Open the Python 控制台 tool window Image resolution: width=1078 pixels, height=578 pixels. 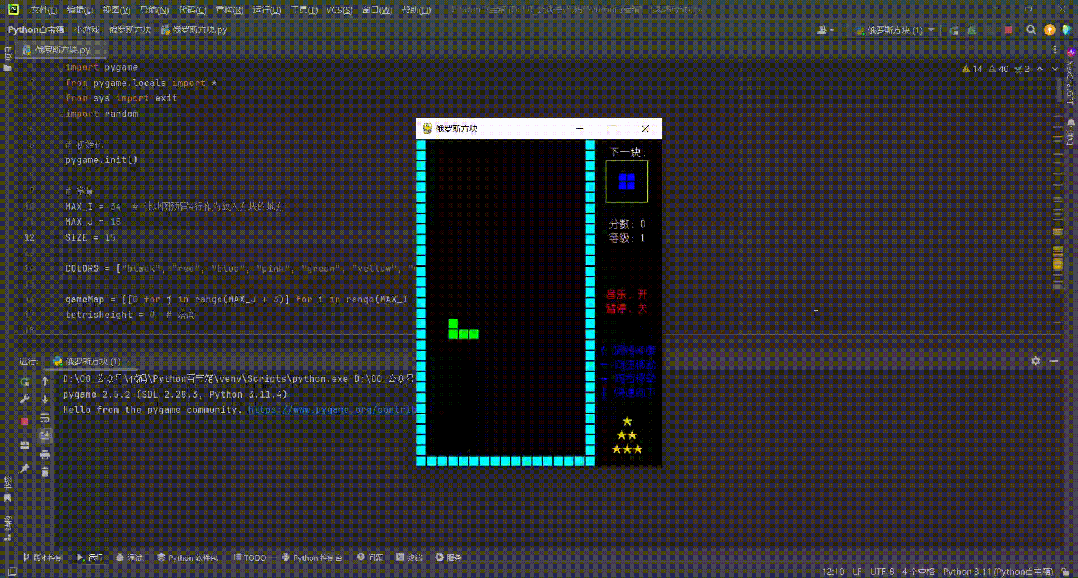[311, 557]
